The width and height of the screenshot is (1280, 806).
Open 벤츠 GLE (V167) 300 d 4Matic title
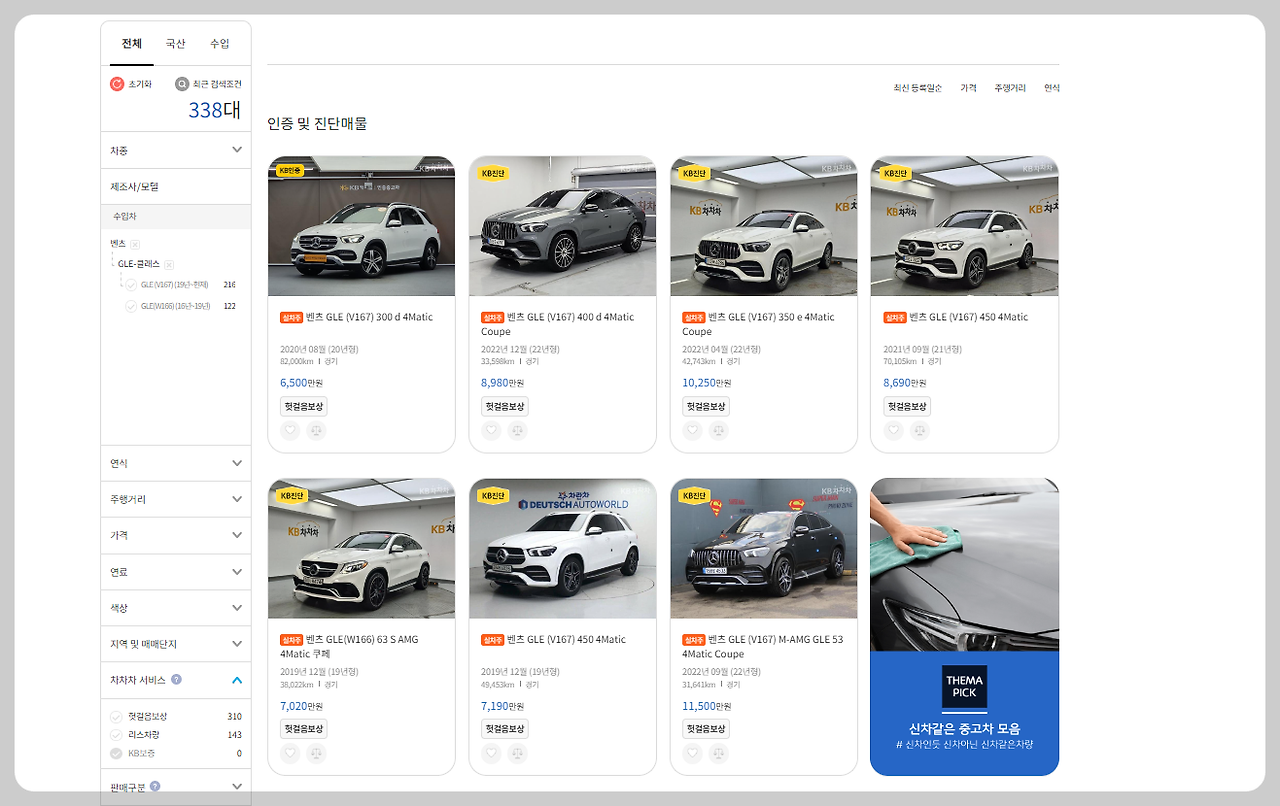(370, 317)
